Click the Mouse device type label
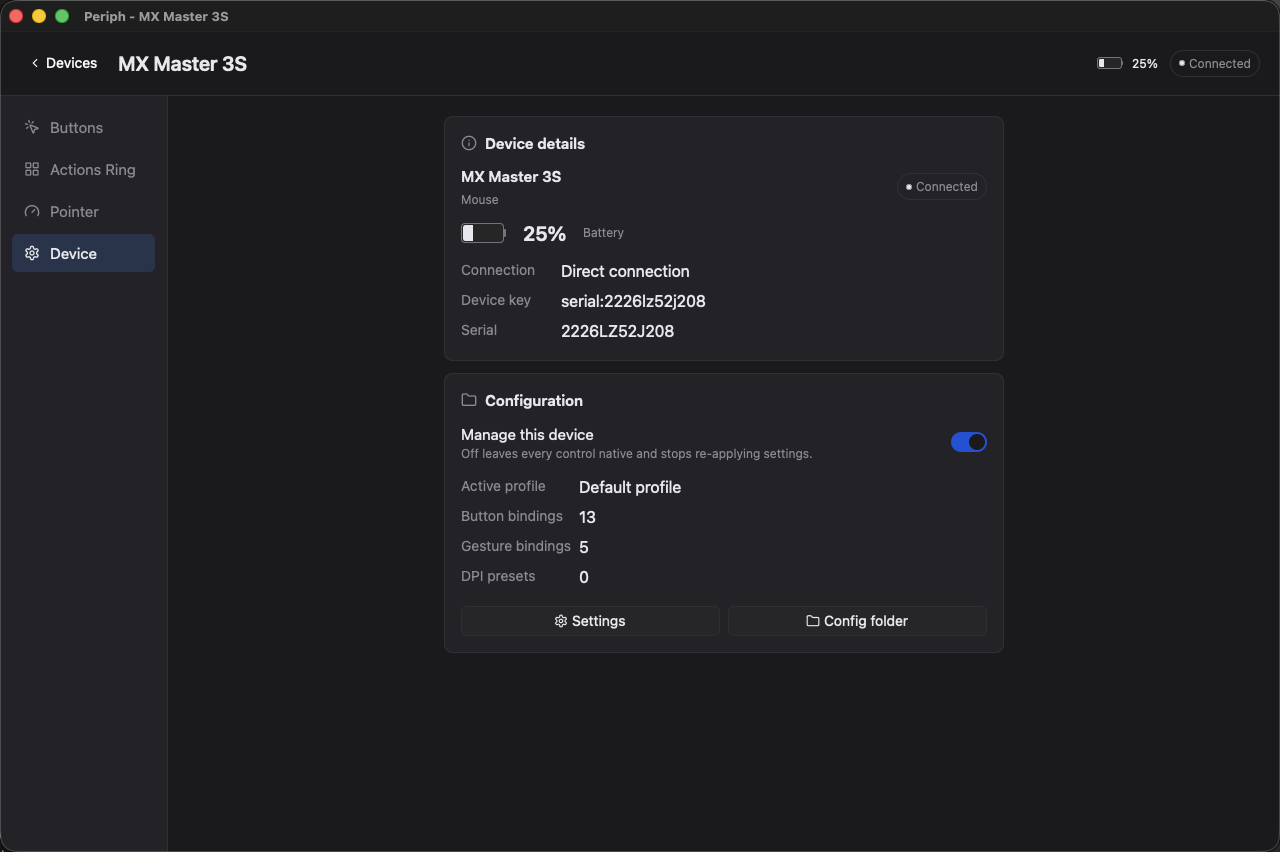The width and height of the screenshot is (1280, 852). (x=480, y=200)
